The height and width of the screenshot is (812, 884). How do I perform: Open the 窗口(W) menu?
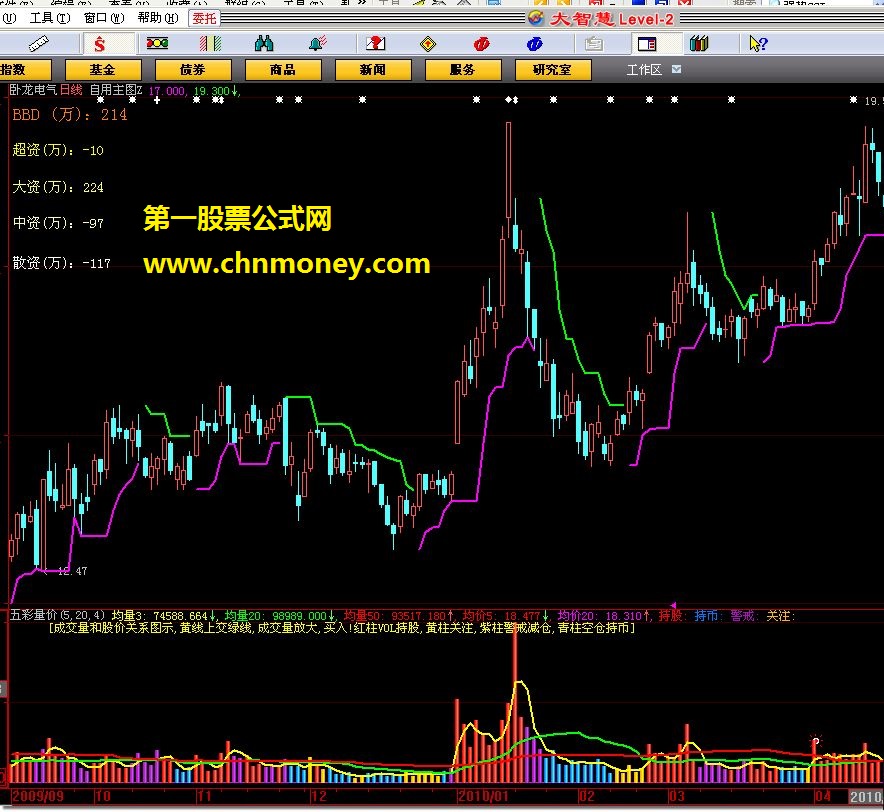tap(104, 18)
